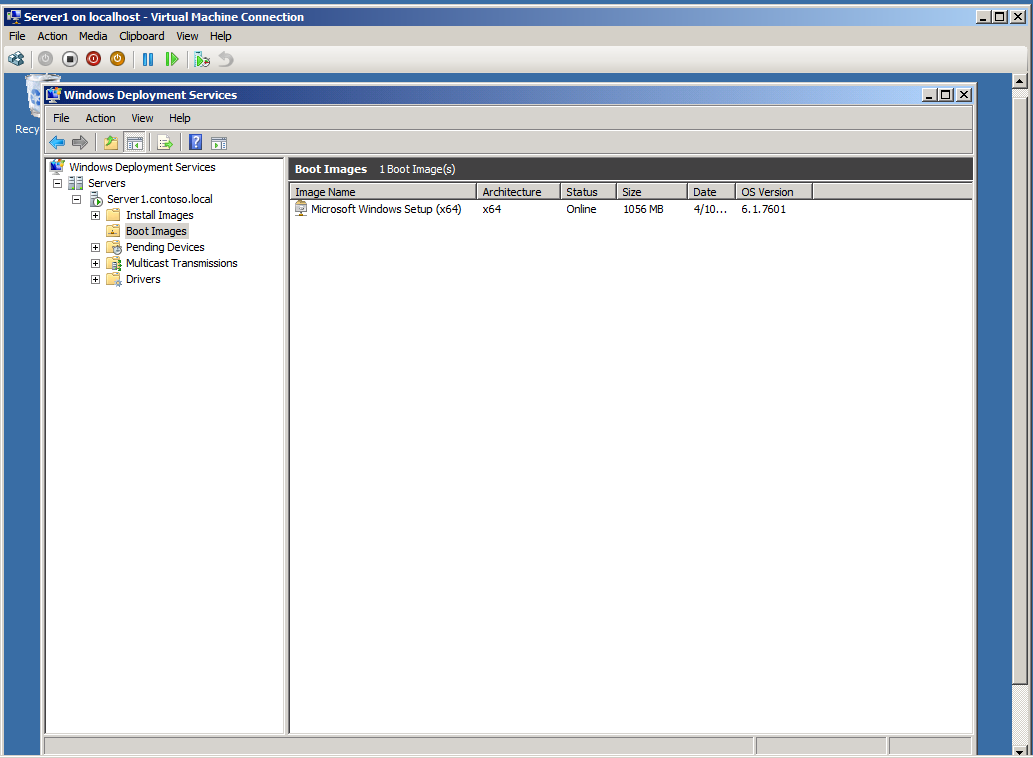Viewport: 1033px width, 758px height.
Task: Click the Pending Devices folder icon
Action: click(x=114, y=247)
